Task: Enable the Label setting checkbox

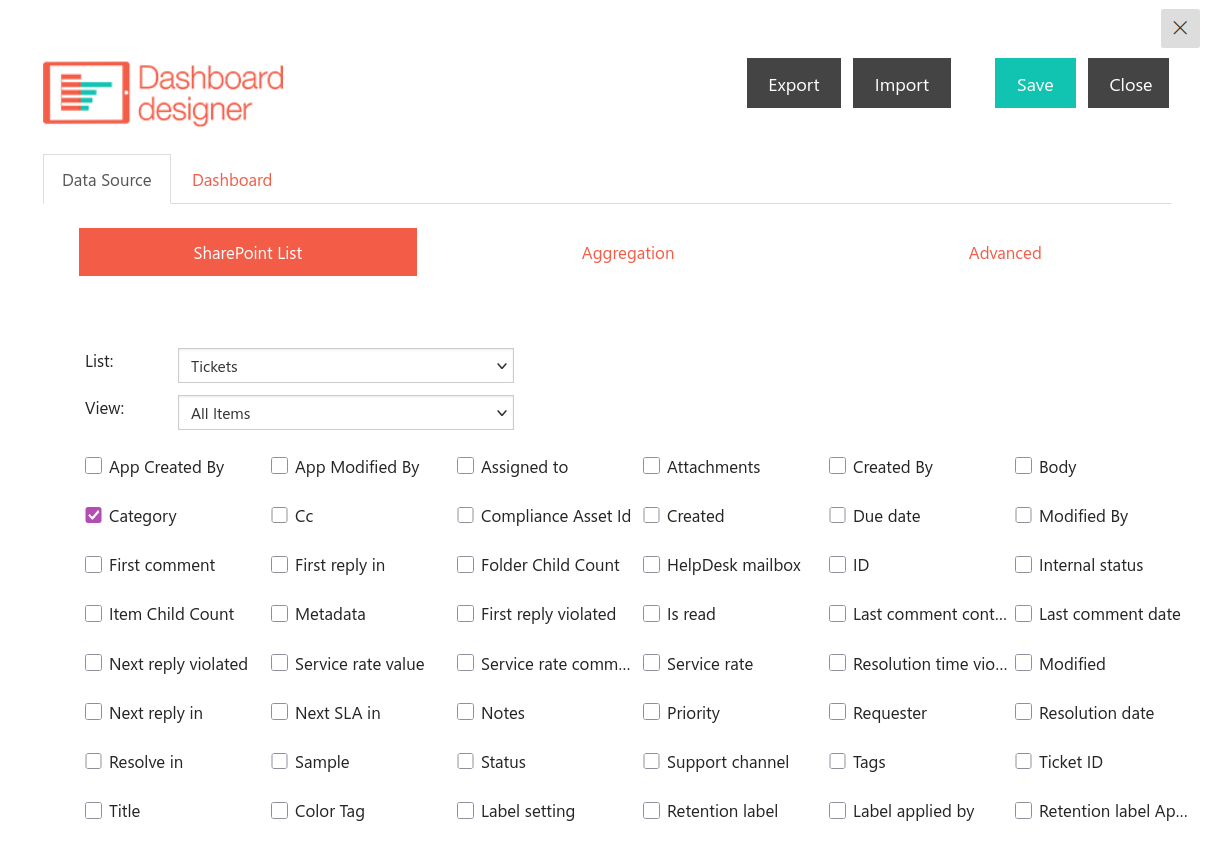Action: tap(465, 810)
